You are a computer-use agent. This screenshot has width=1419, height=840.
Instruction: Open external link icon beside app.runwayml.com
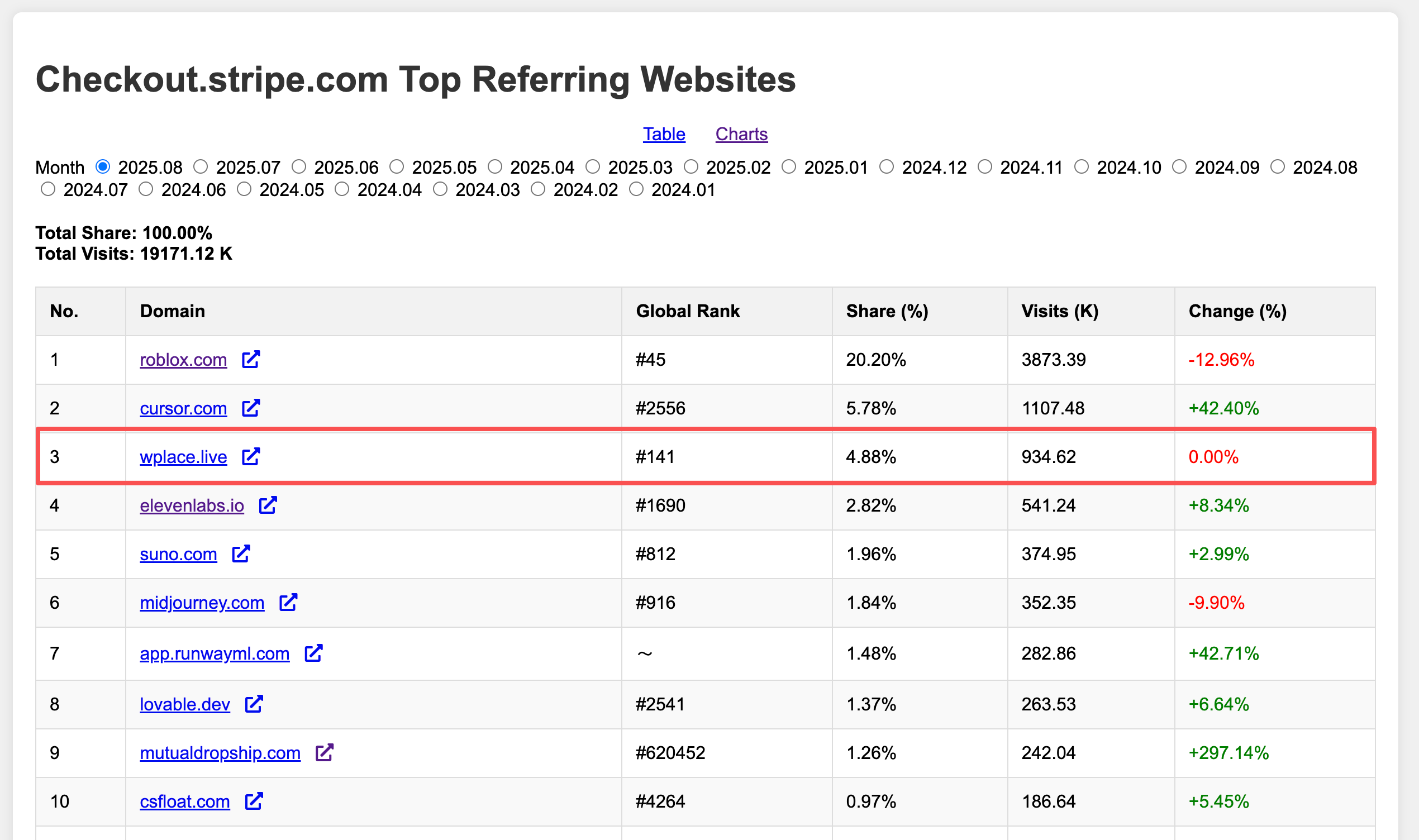pos(313,653)
